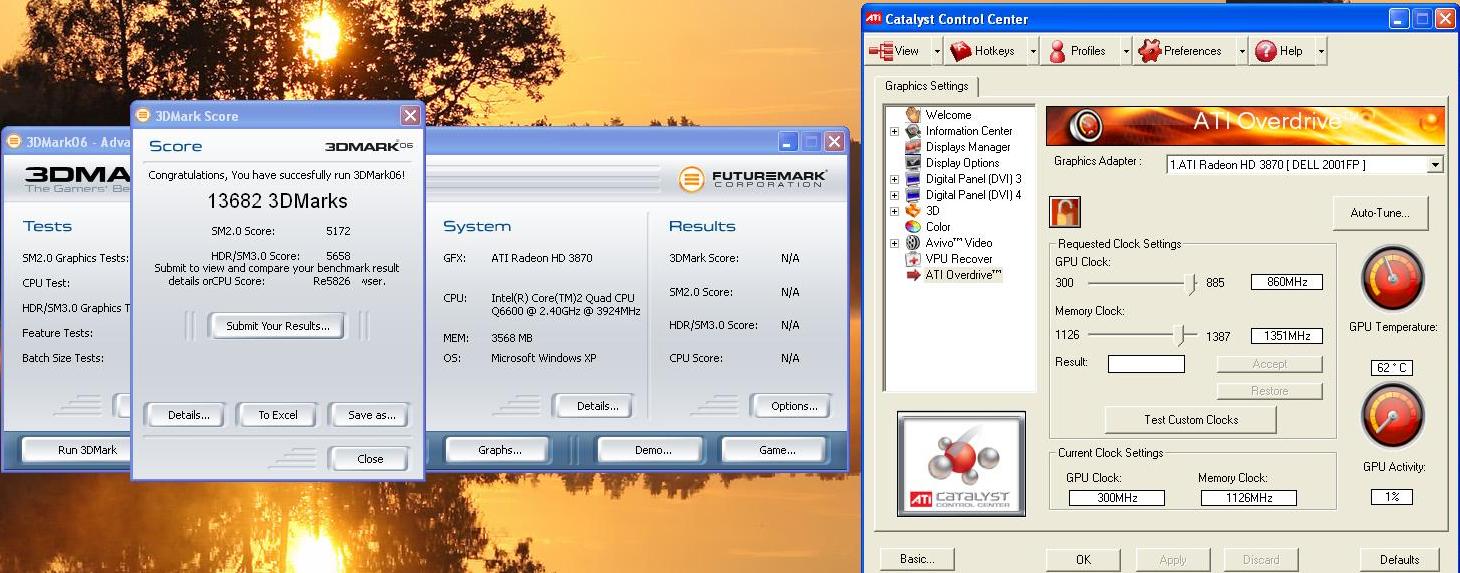Click the Catalyst Control Center logo image
Viewport: 1460px width, 573px height.
961,463
